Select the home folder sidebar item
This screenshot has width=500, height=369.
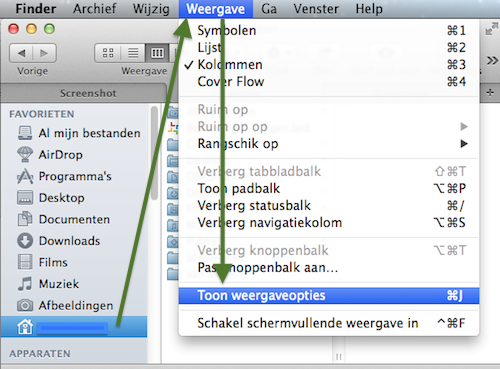pos(74,327)
